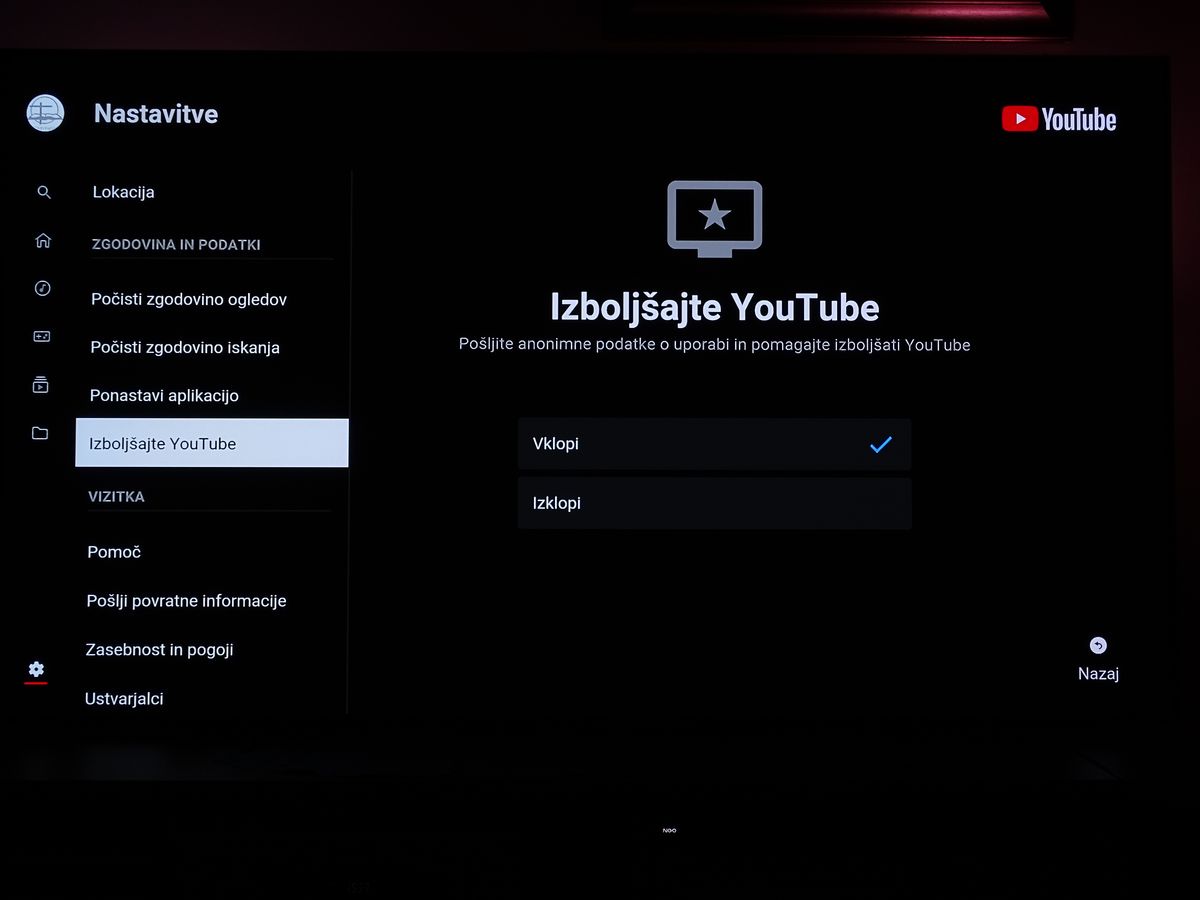Screen dimensions: 1200x900
Task: Select the Vklopi option
Action: point(714,444)
